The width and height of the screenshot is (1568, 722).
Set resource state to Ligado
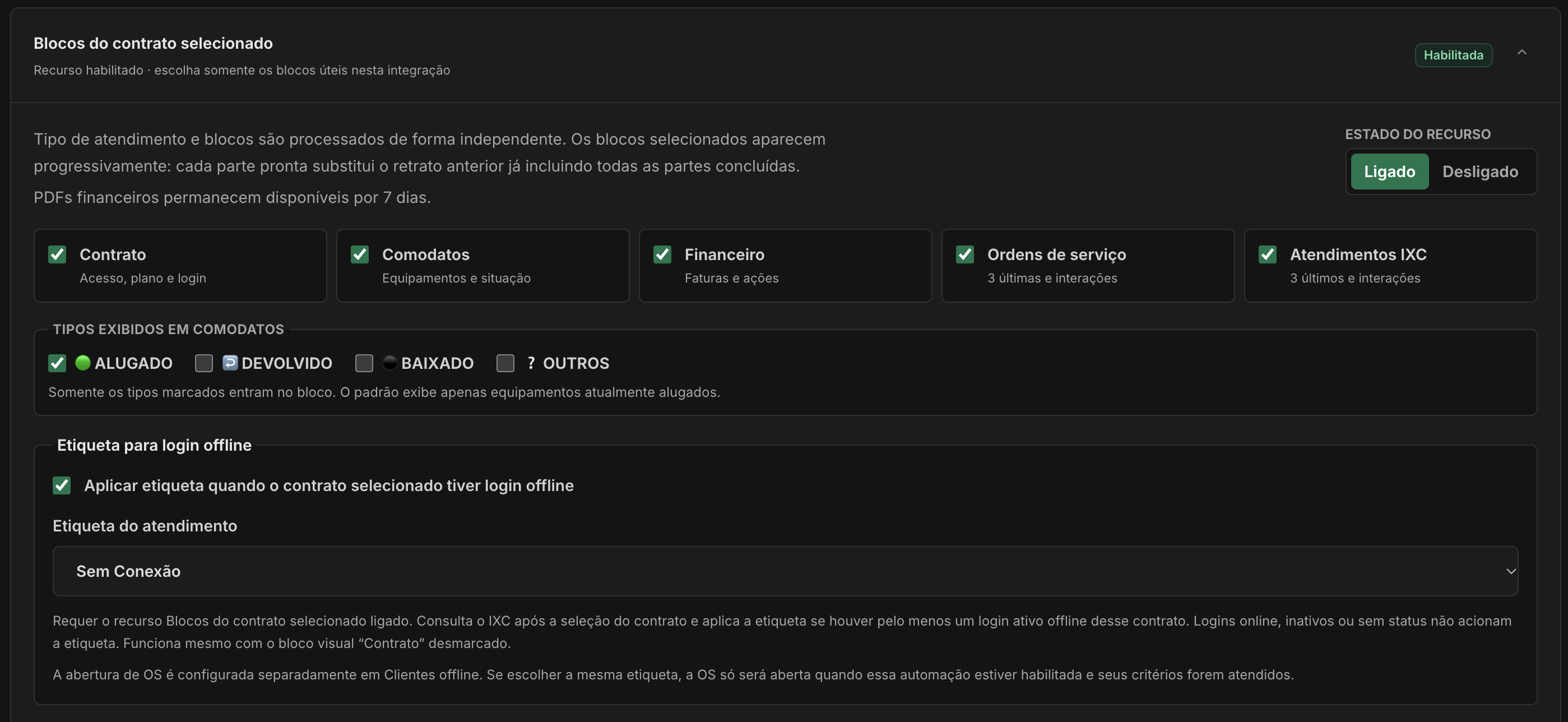pyautogui.click(x=1389, y=172)
